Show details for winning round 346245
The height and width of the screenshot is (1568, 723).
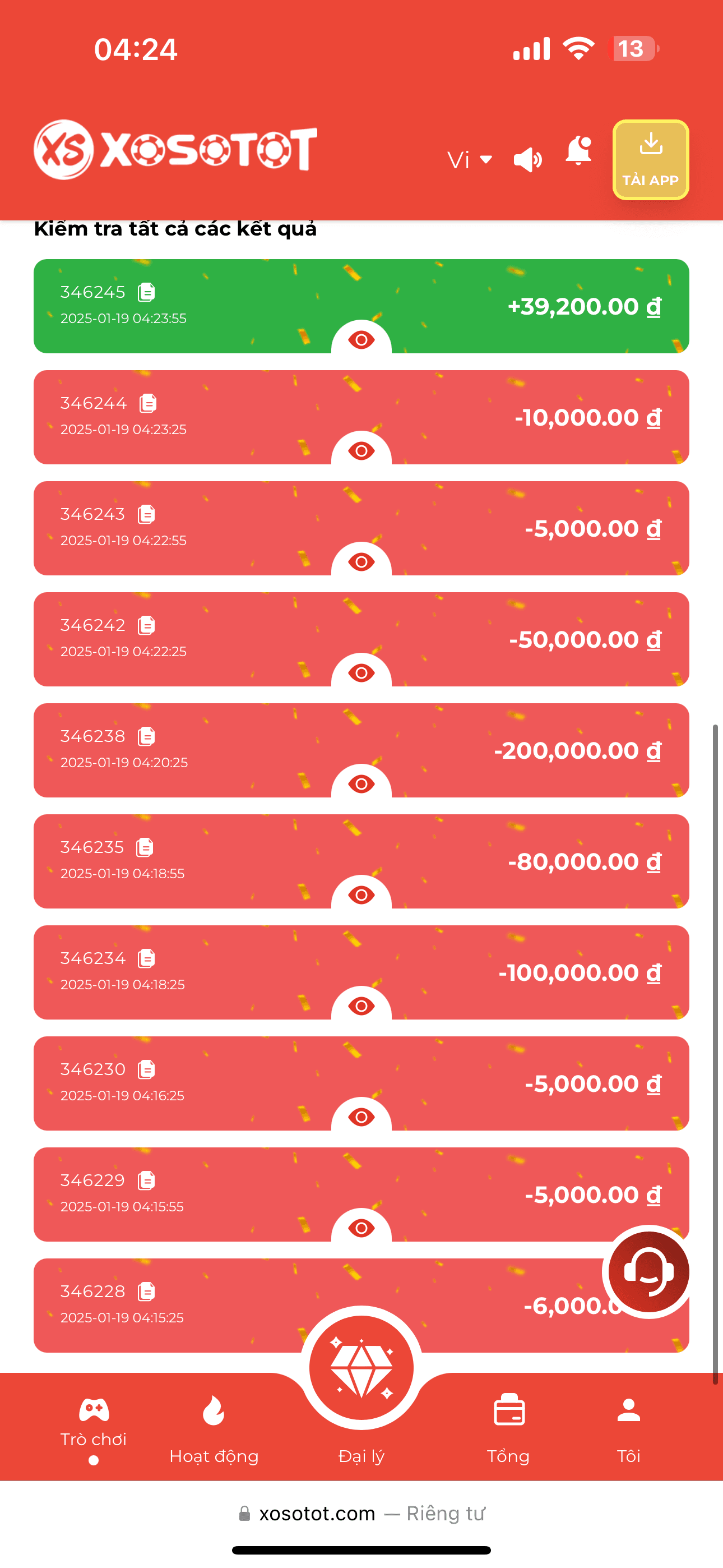[x=361, y=340]
